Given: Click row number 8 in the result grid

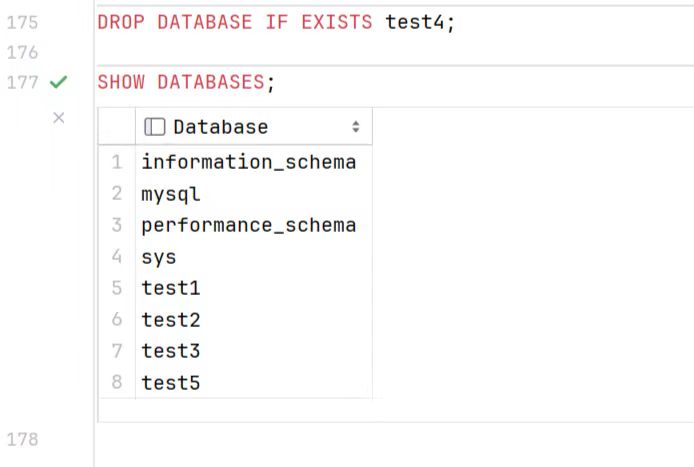Looking at the screenshot, I should [116, 382].
